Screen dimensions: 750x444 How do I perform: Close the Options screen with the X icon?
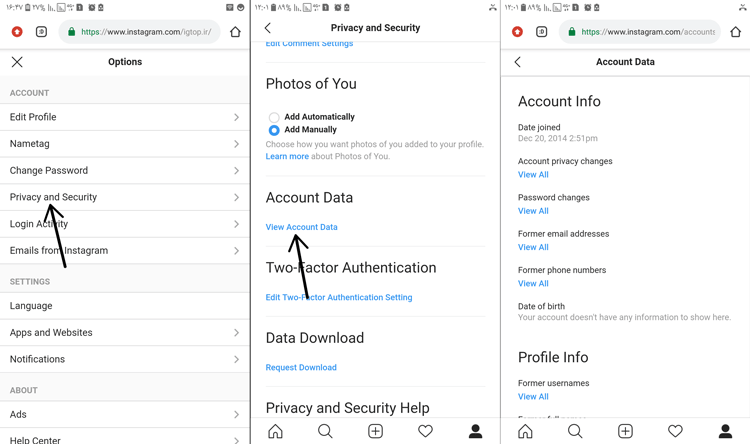17,62
